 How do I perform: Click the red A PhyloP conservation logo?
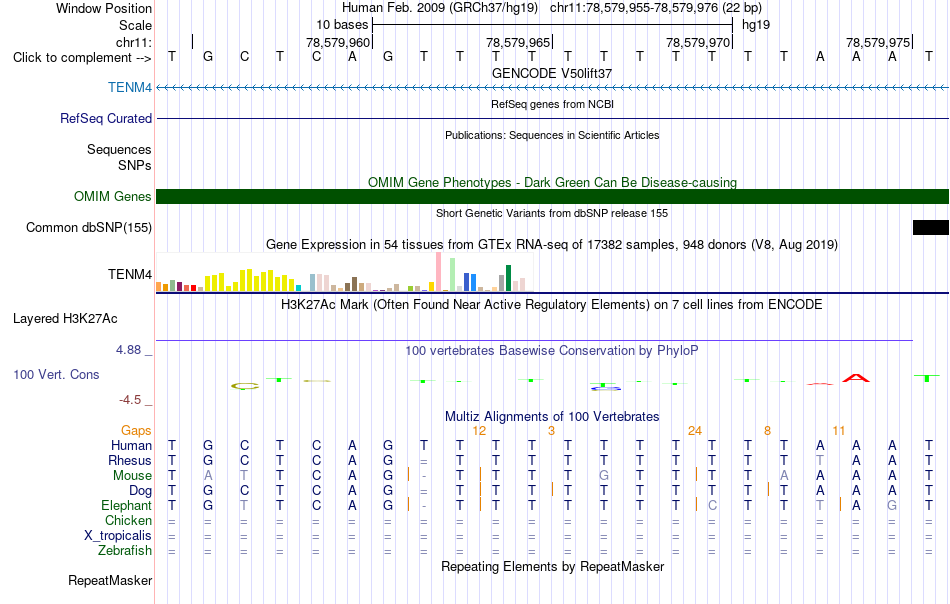pos(855,378)
